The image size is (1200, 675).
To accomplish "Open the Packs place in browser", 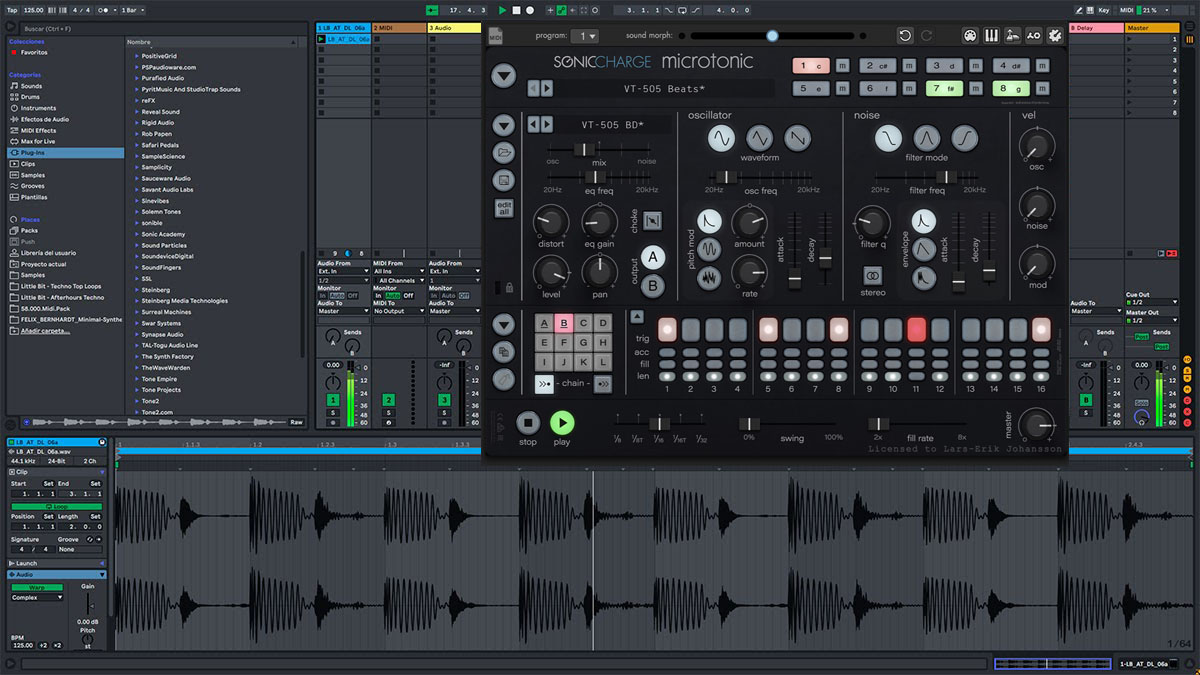I will pyautogui.click(x=29, y=230).
